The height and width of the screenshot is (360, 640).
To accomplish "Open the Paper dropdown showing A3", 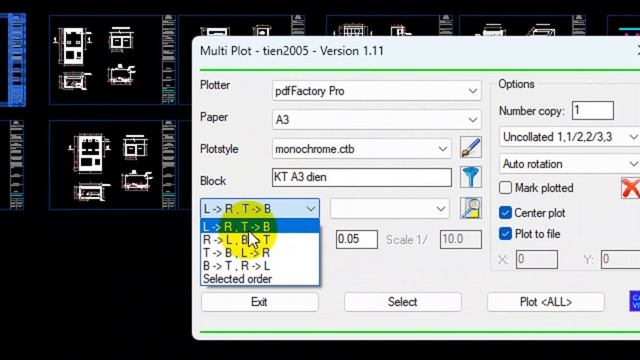I will coord(377,120).
